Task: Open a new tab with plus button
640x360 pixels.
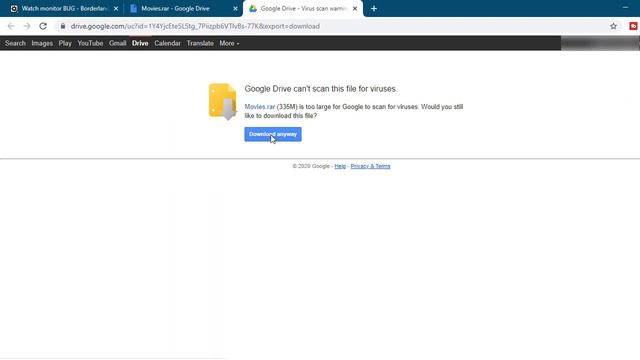Action: tap(374, 9)
